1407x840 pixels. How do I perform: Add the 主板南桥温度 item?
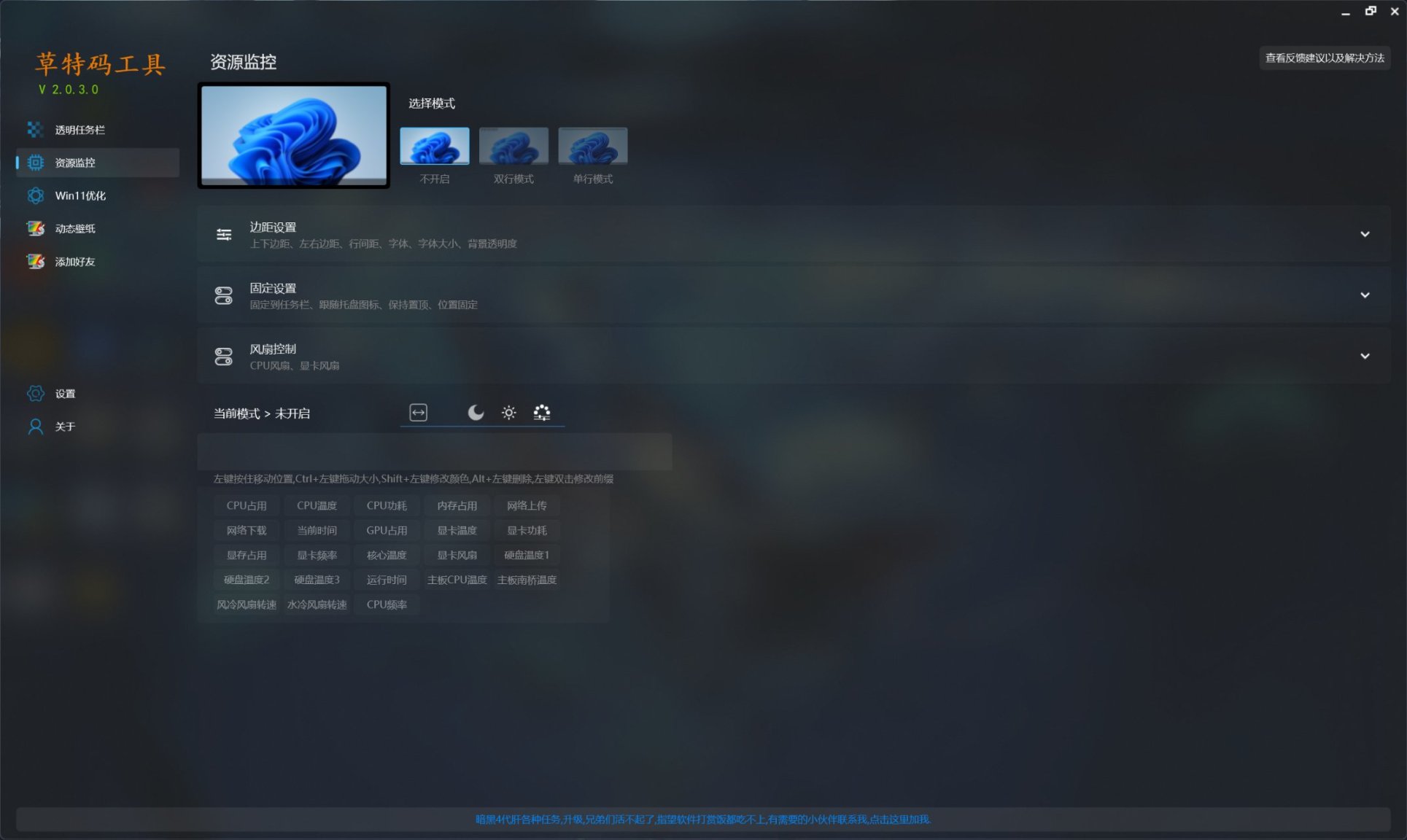[x=527, y=580]
